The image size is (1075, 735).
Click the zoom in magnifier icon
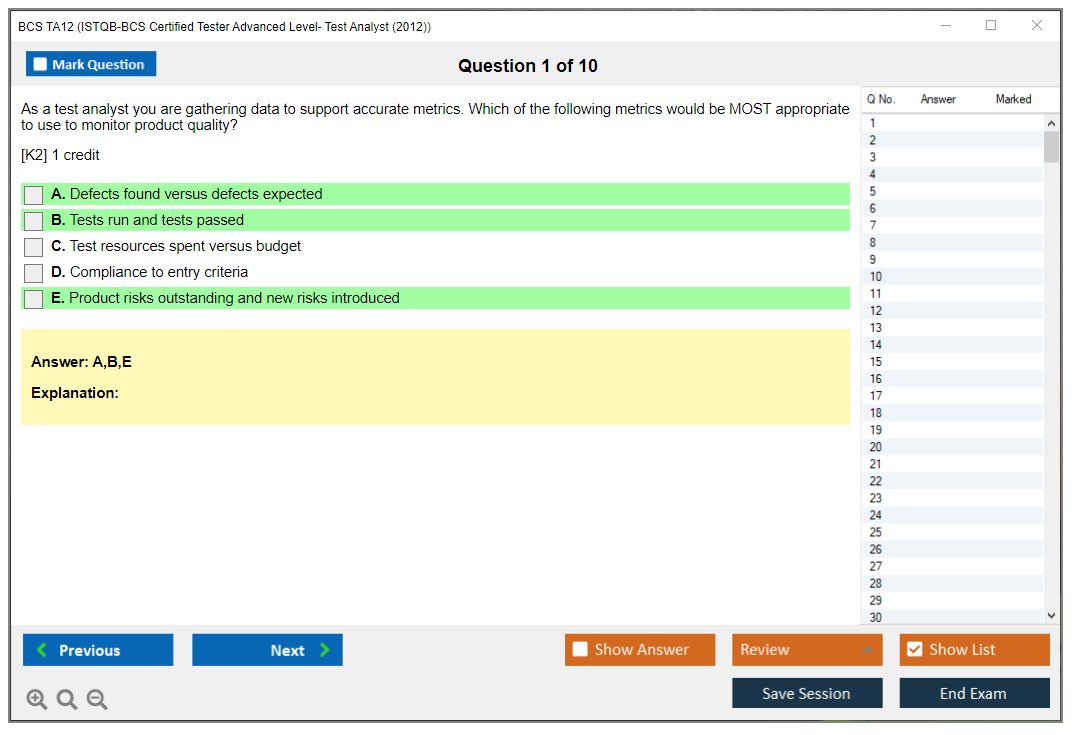tap(37, 700)
